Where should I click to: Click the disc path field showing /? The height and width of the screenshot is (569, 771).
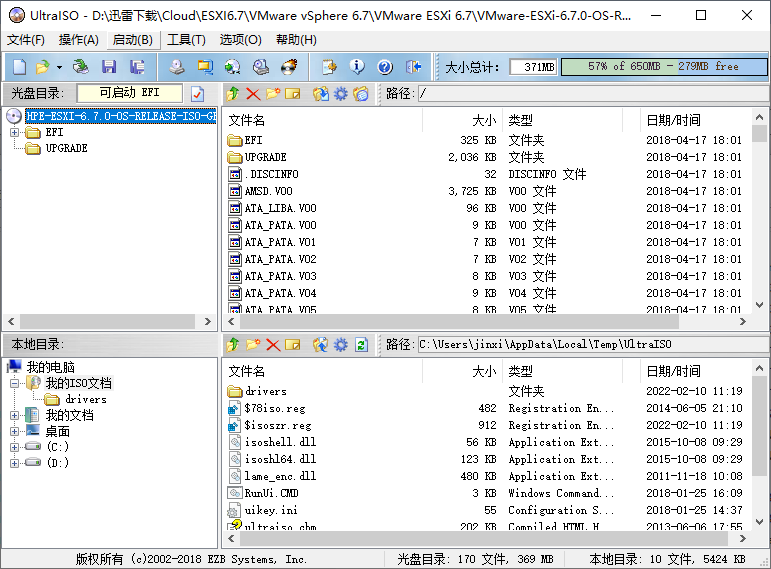[x=593, y=93]
